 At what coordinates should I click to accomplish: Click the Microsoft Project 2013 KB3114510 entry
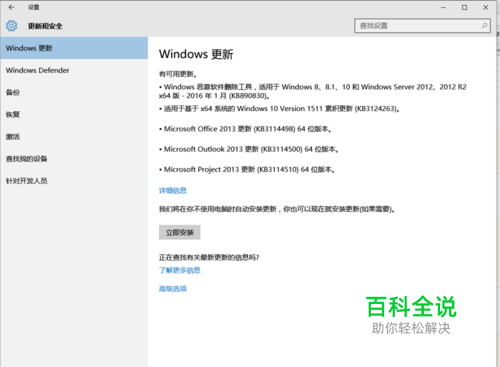pyautogui.click(x=247, y=170)
